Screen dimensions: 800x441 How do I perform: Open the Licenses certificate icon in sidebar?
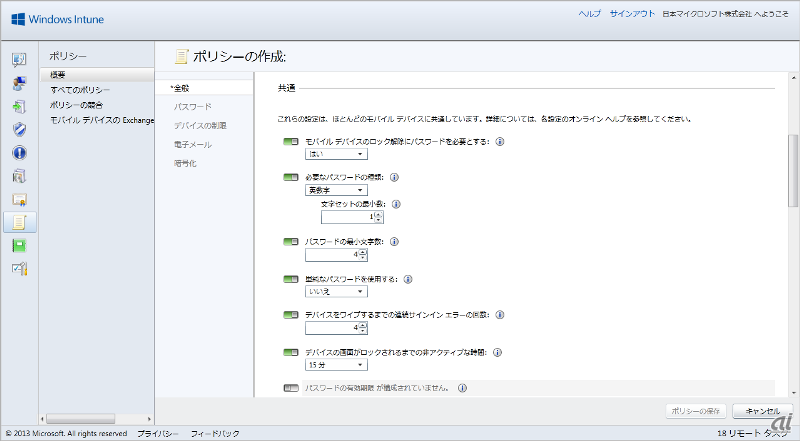20,199
